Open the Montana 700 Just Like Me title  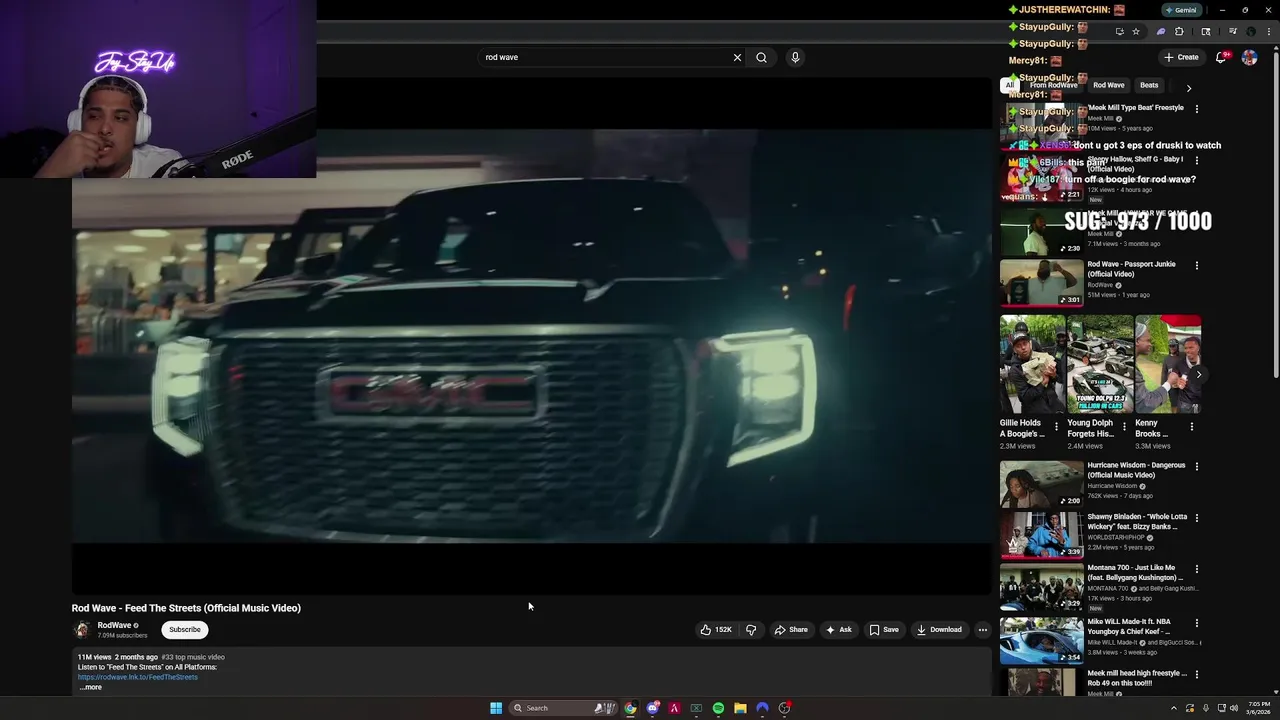point(1135,573)
